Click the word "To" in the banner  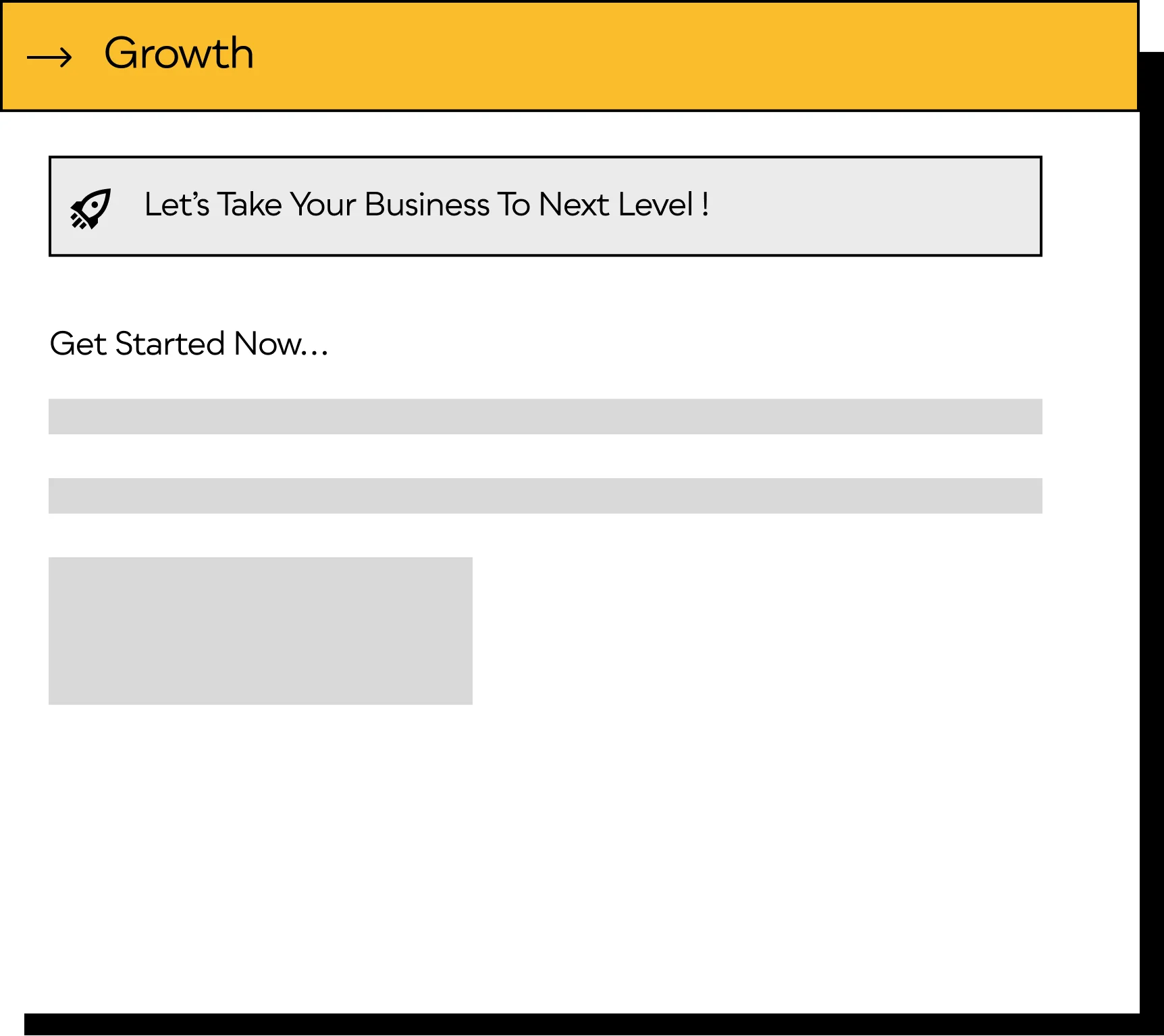[x=514, y=205]
